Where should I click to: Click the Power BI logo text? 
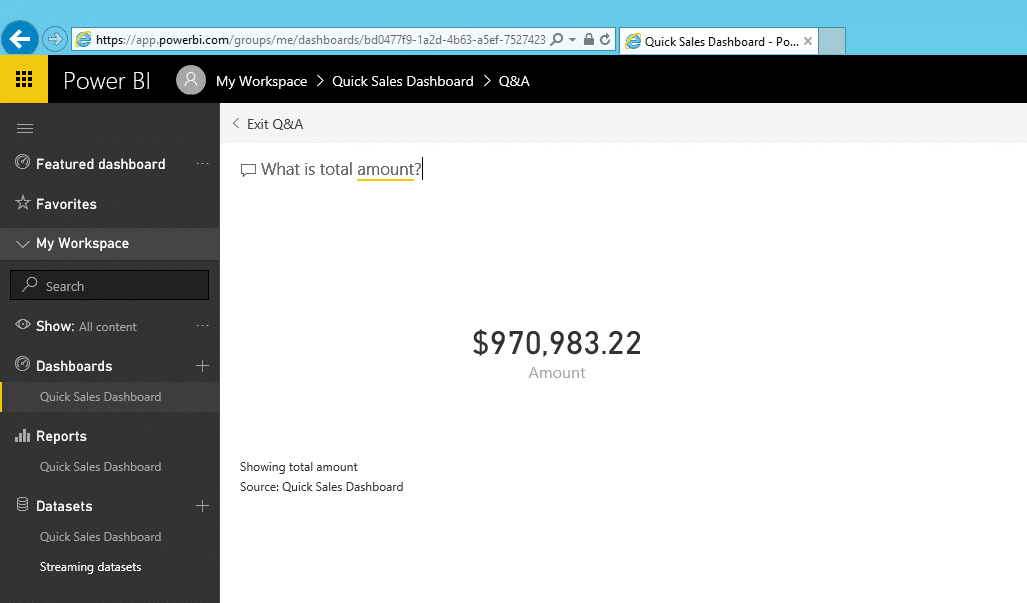(107, 81)
